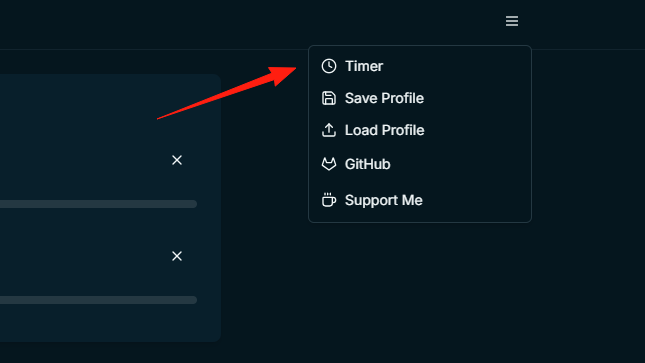
Task: Select the Timer menu entry text
Action: click(x=364, y=66)
